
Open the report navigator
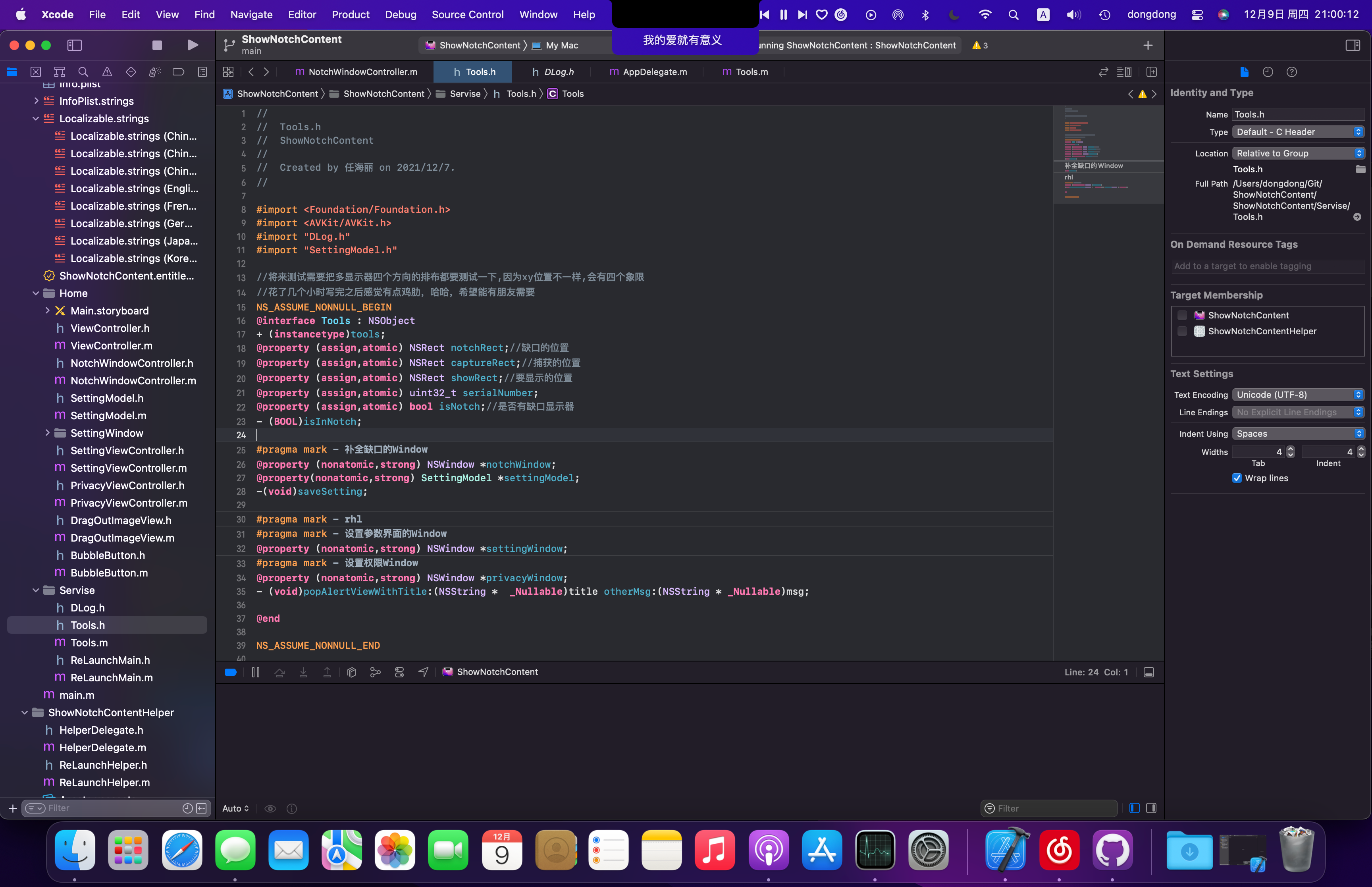click(x=202, y=72)
